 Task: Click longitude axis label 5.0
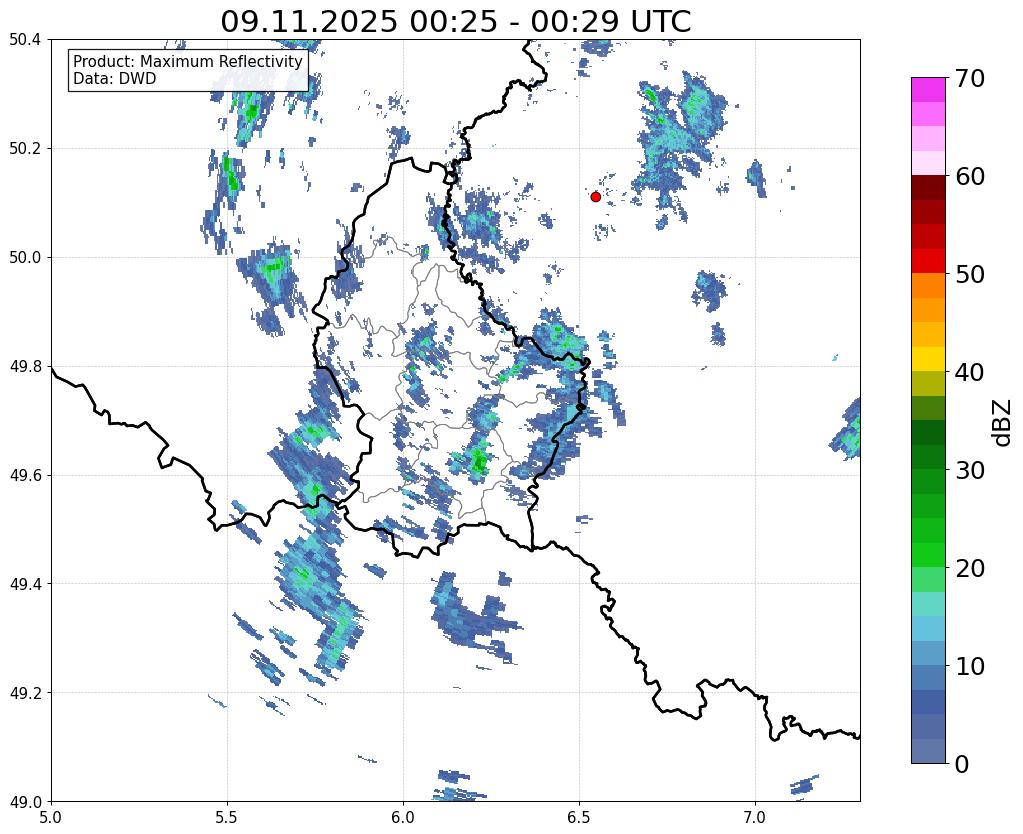coord(51,817)
